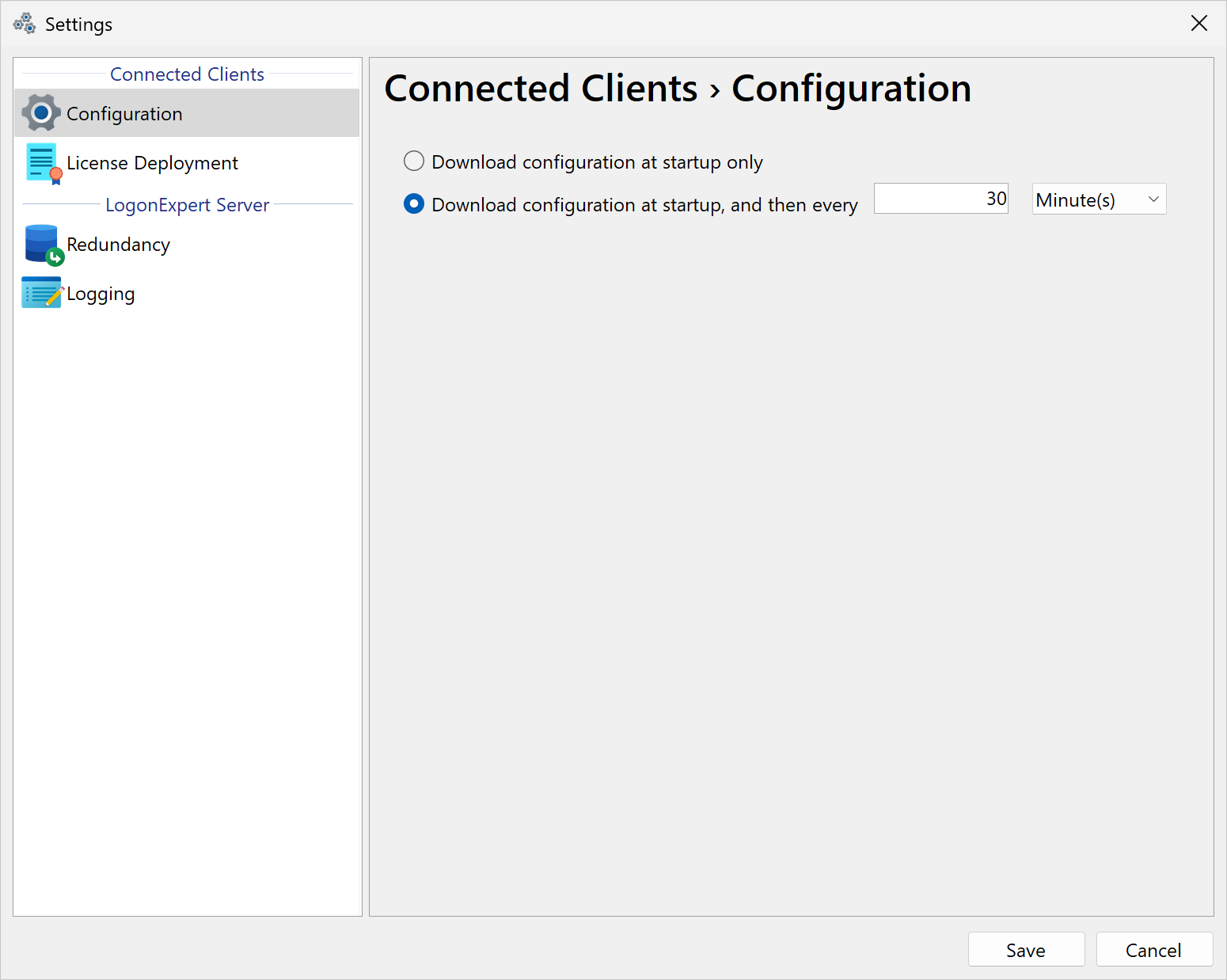Go to the Redundancy settings page
The image size is (1227, 980).
click(118, 245)
